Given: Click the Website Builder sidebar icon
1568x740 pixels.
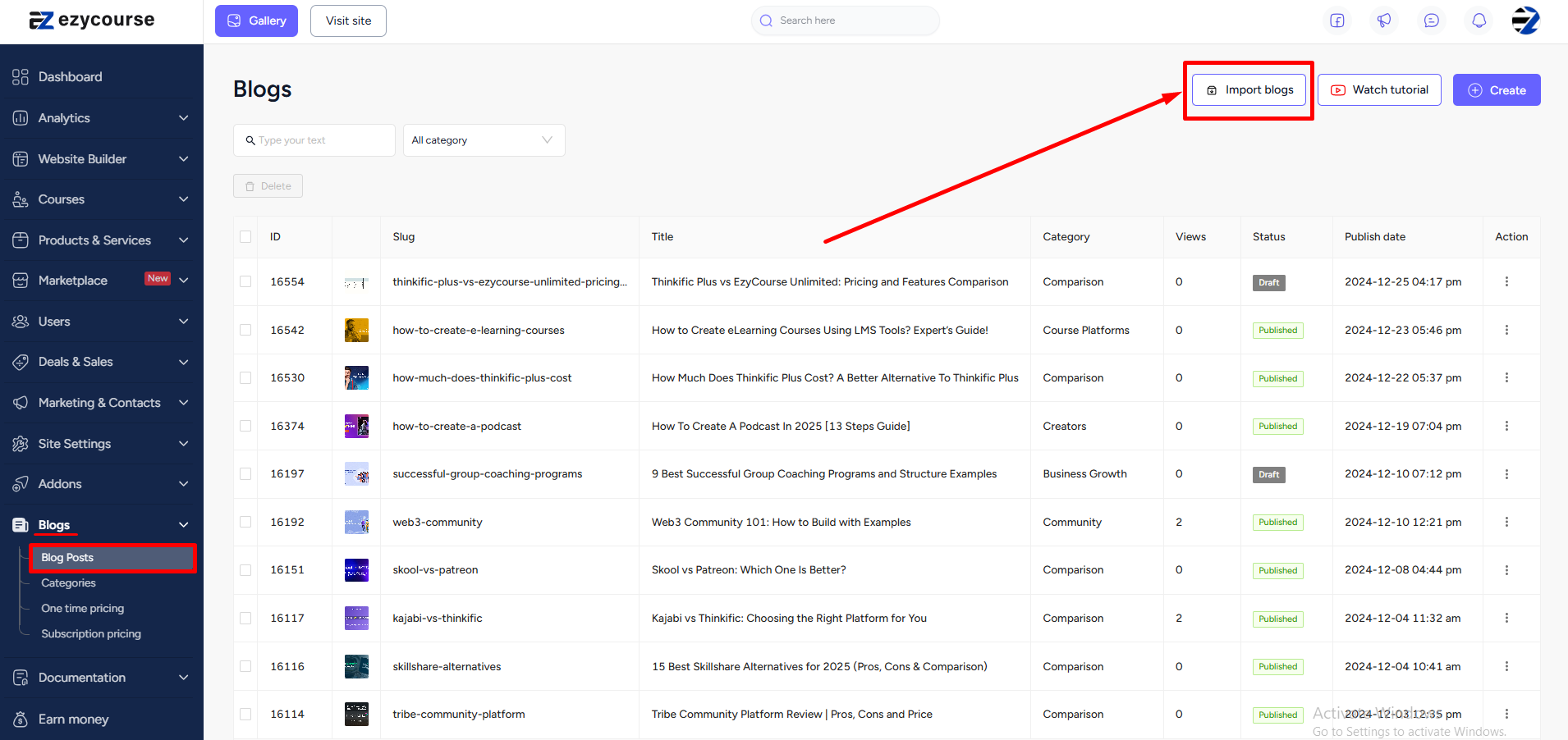Looking at the screenshot, I should click(21, 159).
